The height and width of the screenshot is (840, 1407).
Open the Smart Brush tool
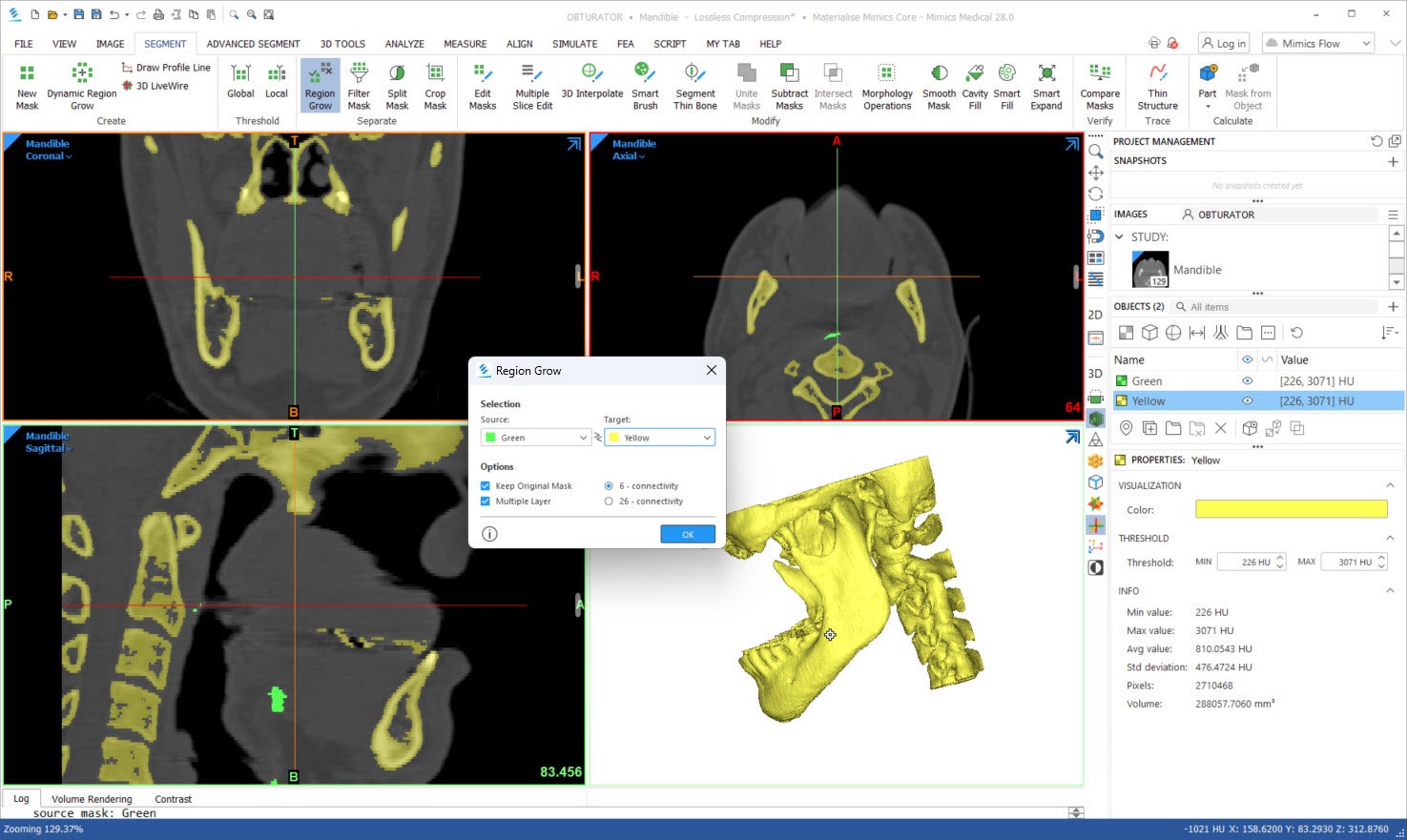[x=645, y=86]
